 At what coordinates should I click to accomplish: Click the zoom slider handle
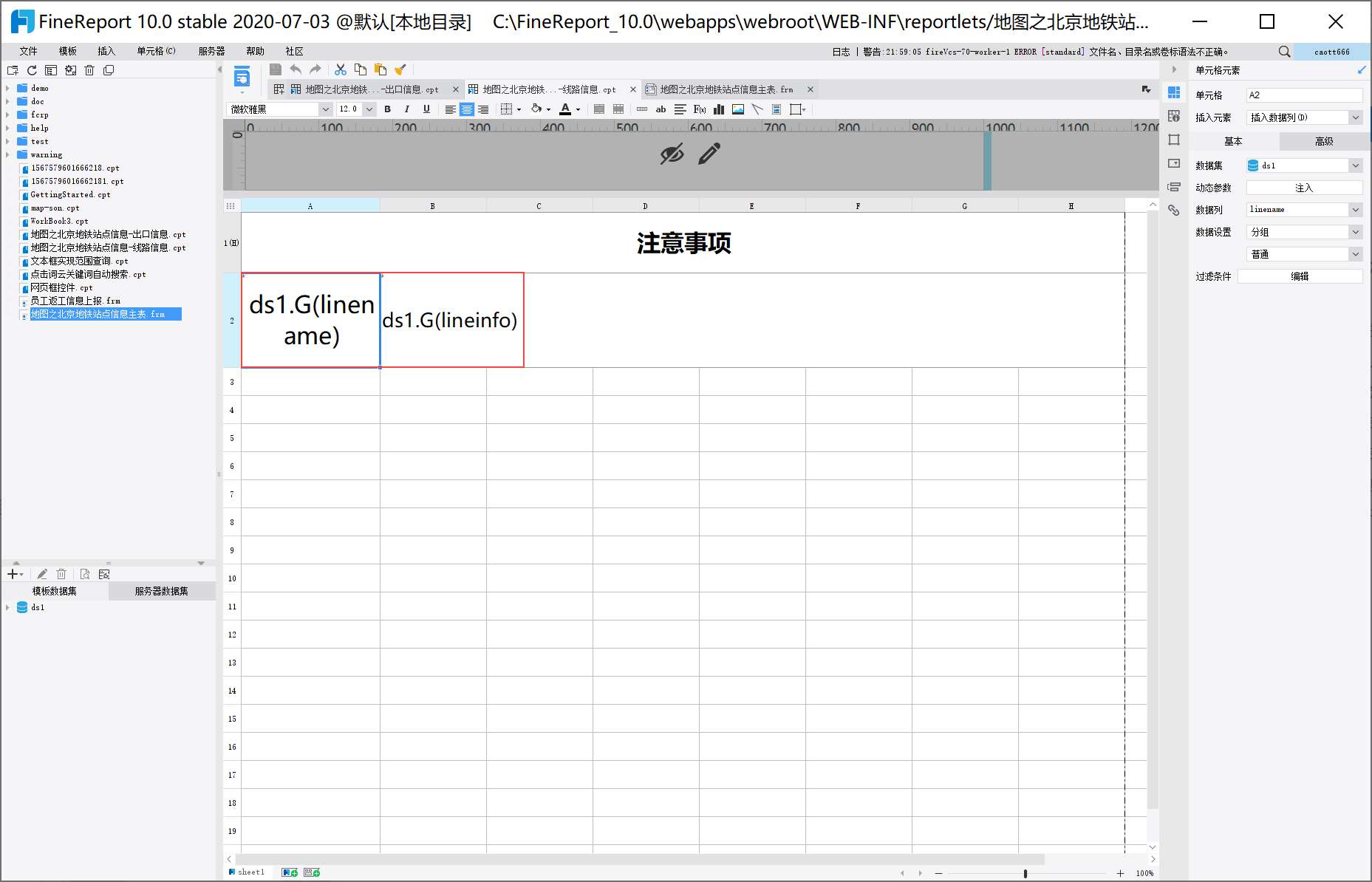pos(1025,873)
